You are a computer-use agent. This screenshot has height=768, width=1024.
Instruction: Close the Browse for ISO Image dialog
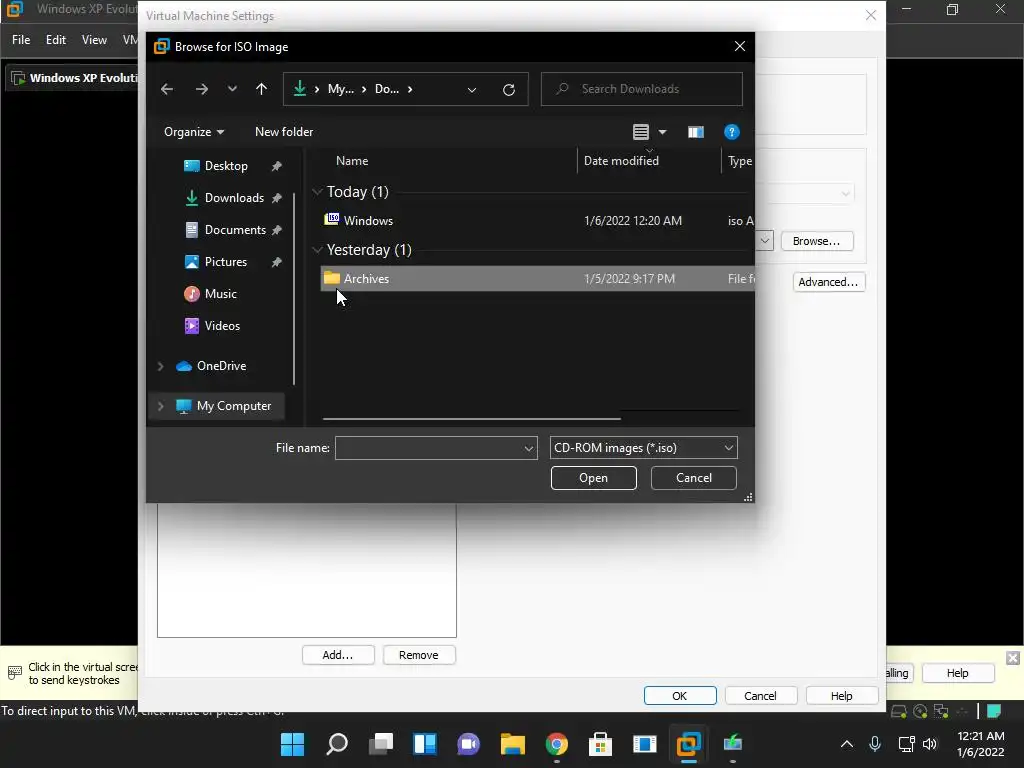tap(739, 46)
